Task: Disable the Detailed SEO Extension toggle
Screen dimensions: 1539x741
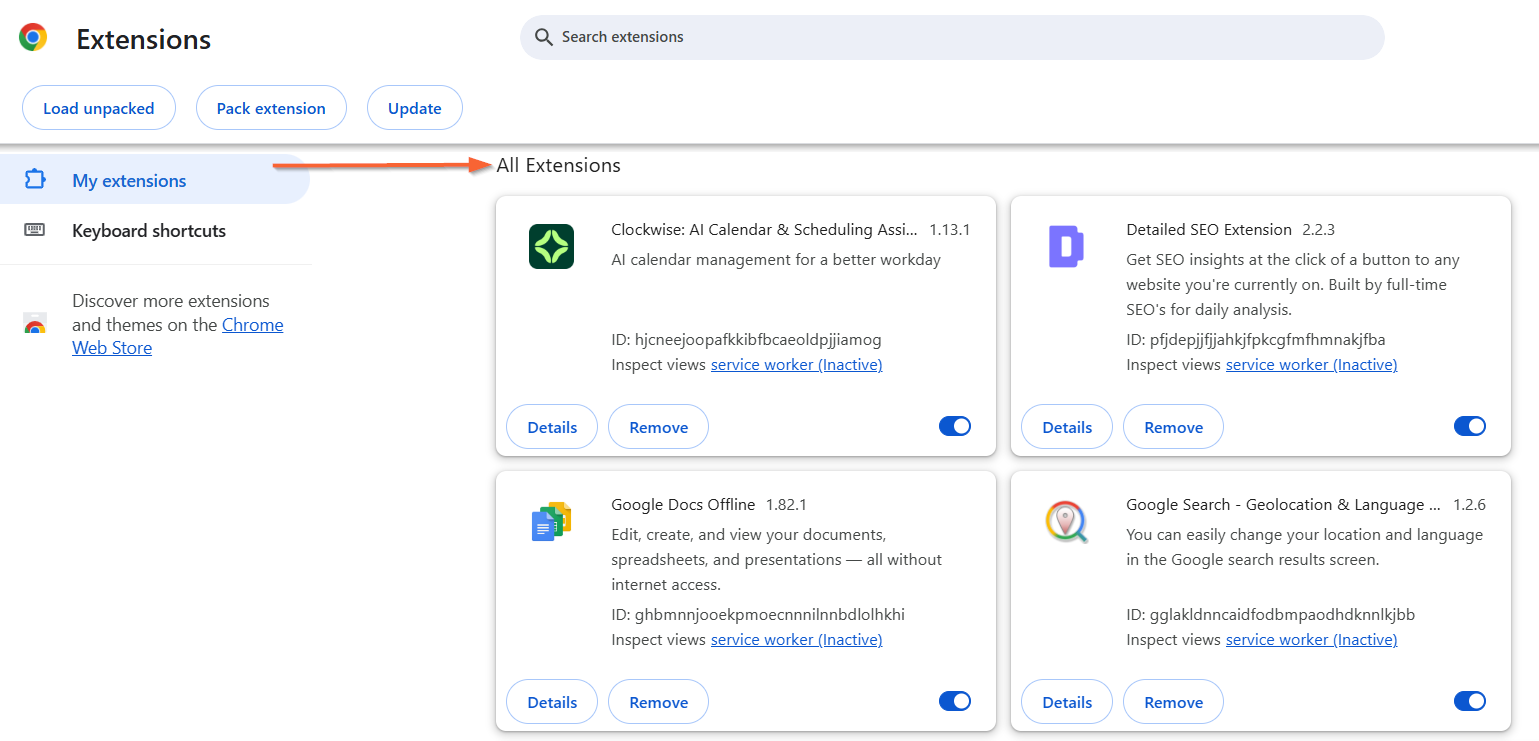Action: [1470, 427]
